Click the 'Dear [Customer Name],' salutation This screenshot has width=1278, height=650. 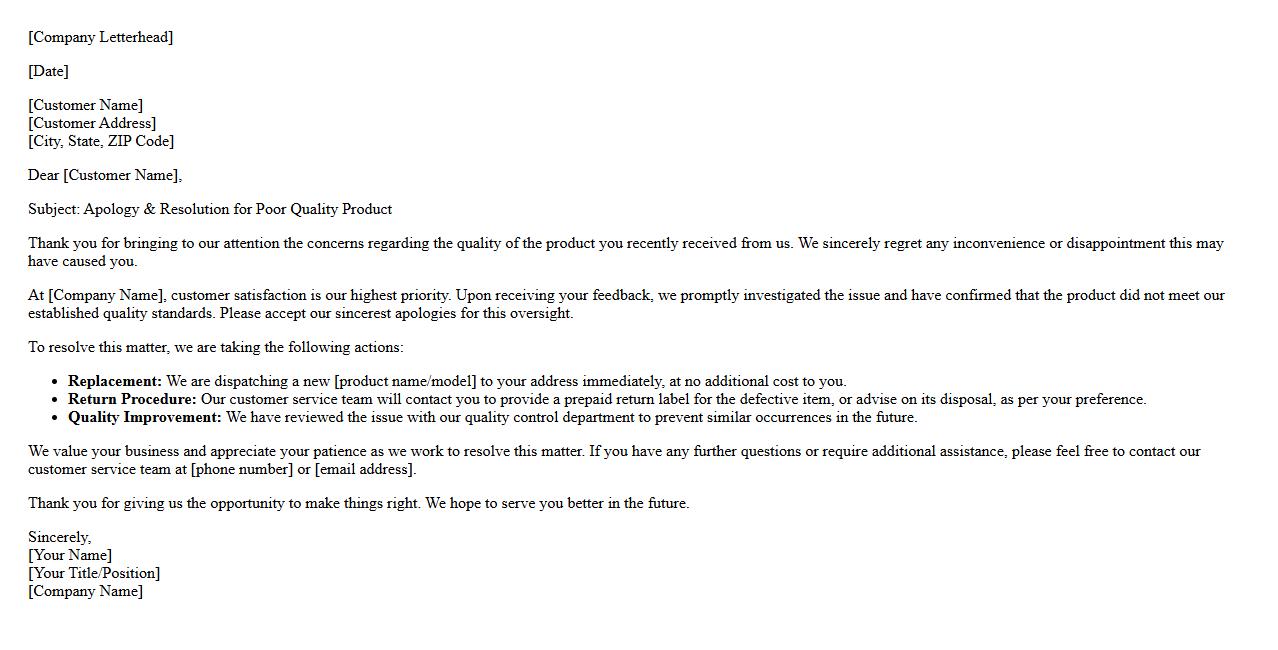(105, 175)
